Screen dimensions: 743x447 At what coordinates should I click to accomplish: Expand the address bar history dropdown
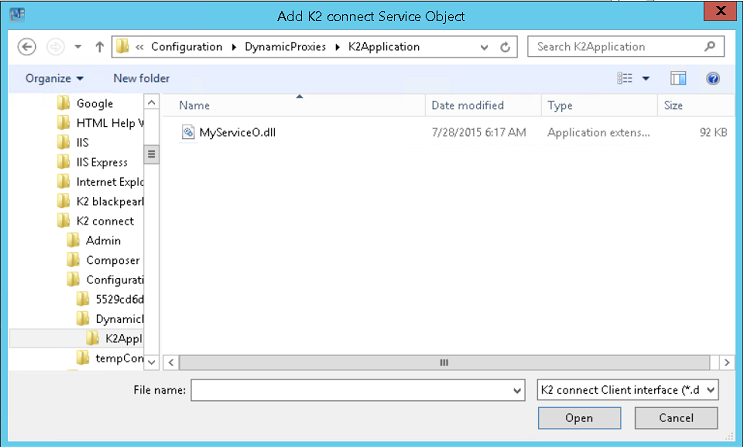[484, 47]
